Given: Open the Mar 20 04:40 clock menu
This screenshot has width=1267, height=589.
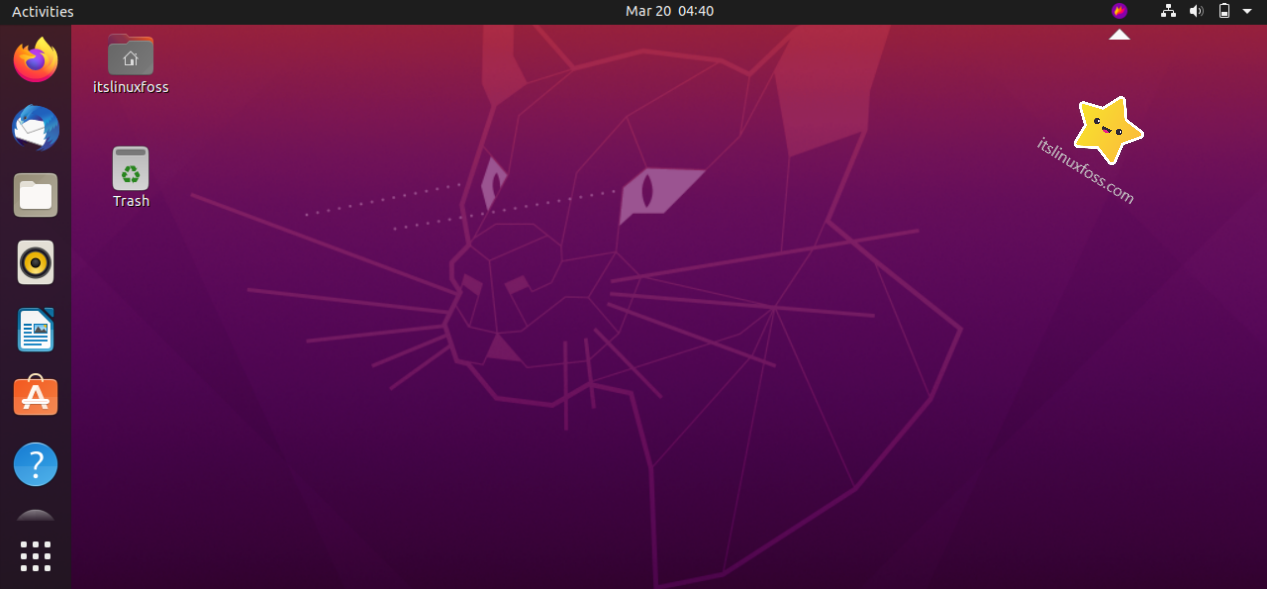Looking at the screenshot, I should click(x=670, y=11).
